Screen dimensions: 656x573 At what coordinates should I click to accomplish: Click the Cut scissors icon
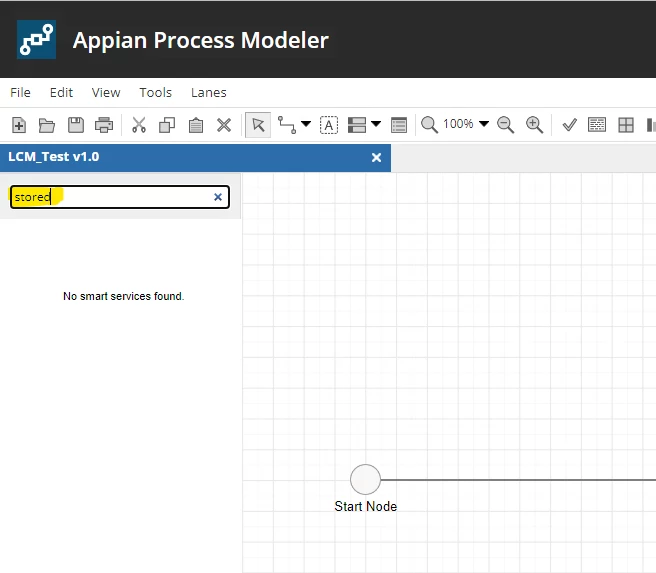point(139,125)
